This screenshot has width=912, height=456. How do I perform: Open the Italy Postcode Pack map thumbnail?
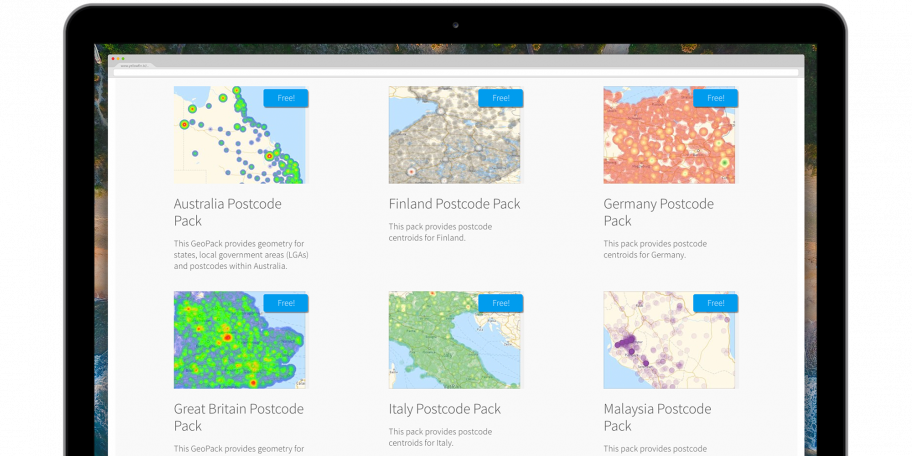[454, 340]
